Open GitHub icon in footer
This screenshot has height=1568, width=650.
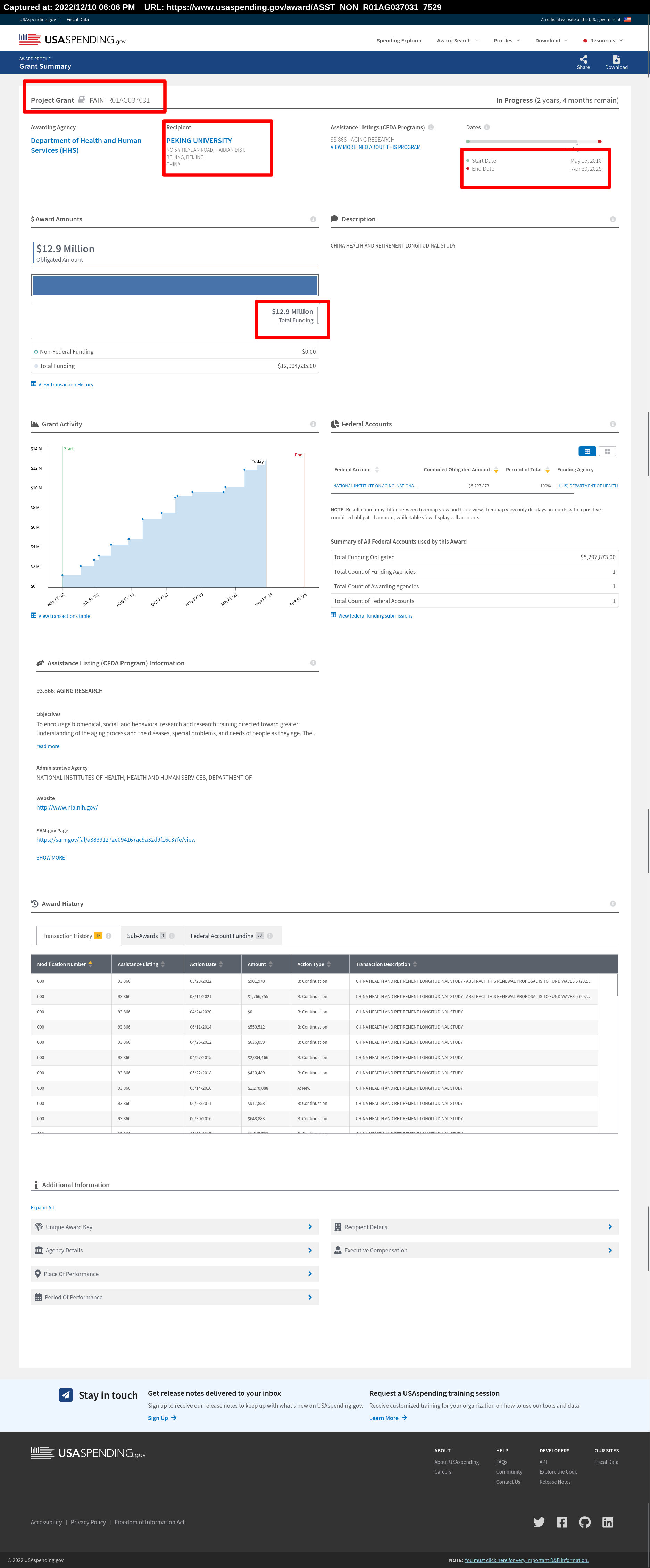pos(585,1522)
